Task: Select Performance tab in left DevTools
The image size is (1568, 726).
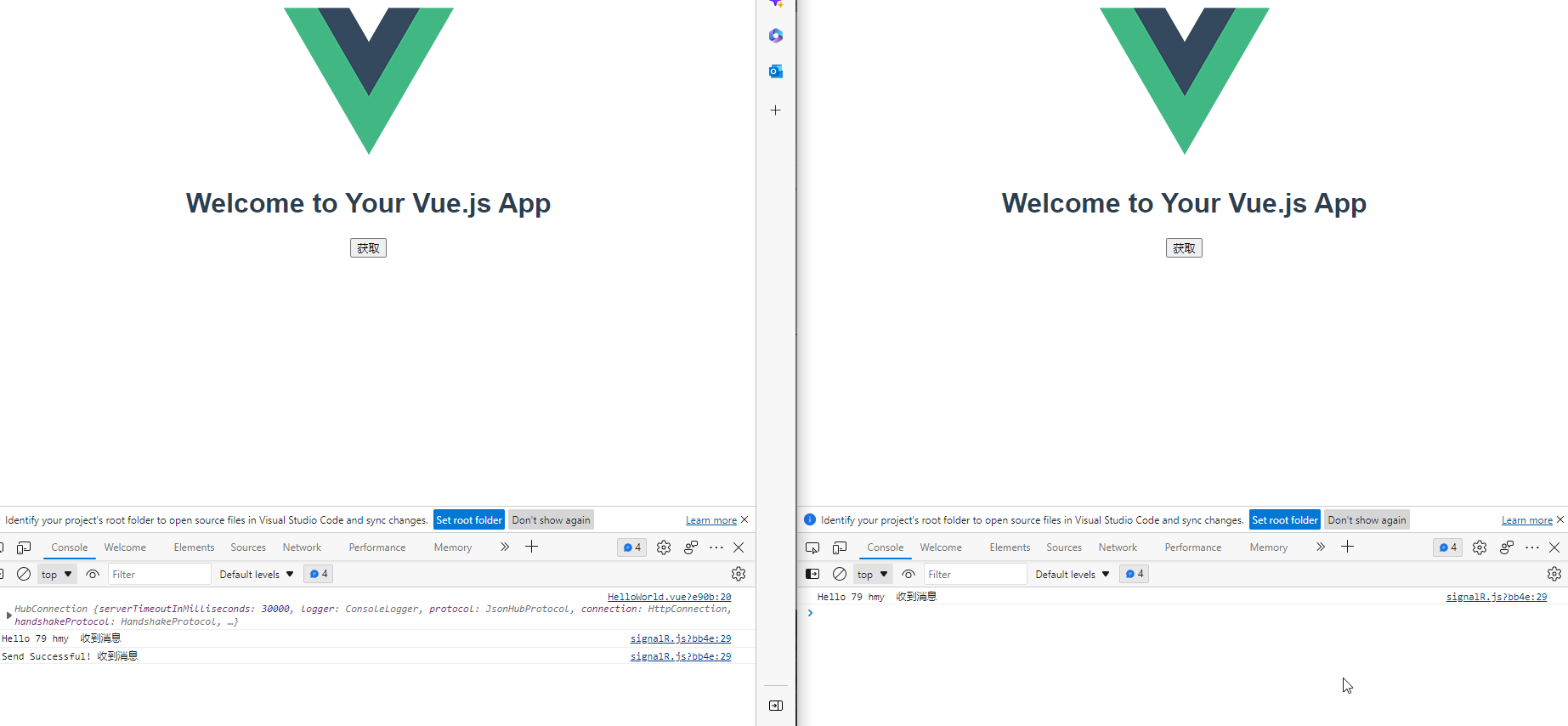Action: click(377, 547)
